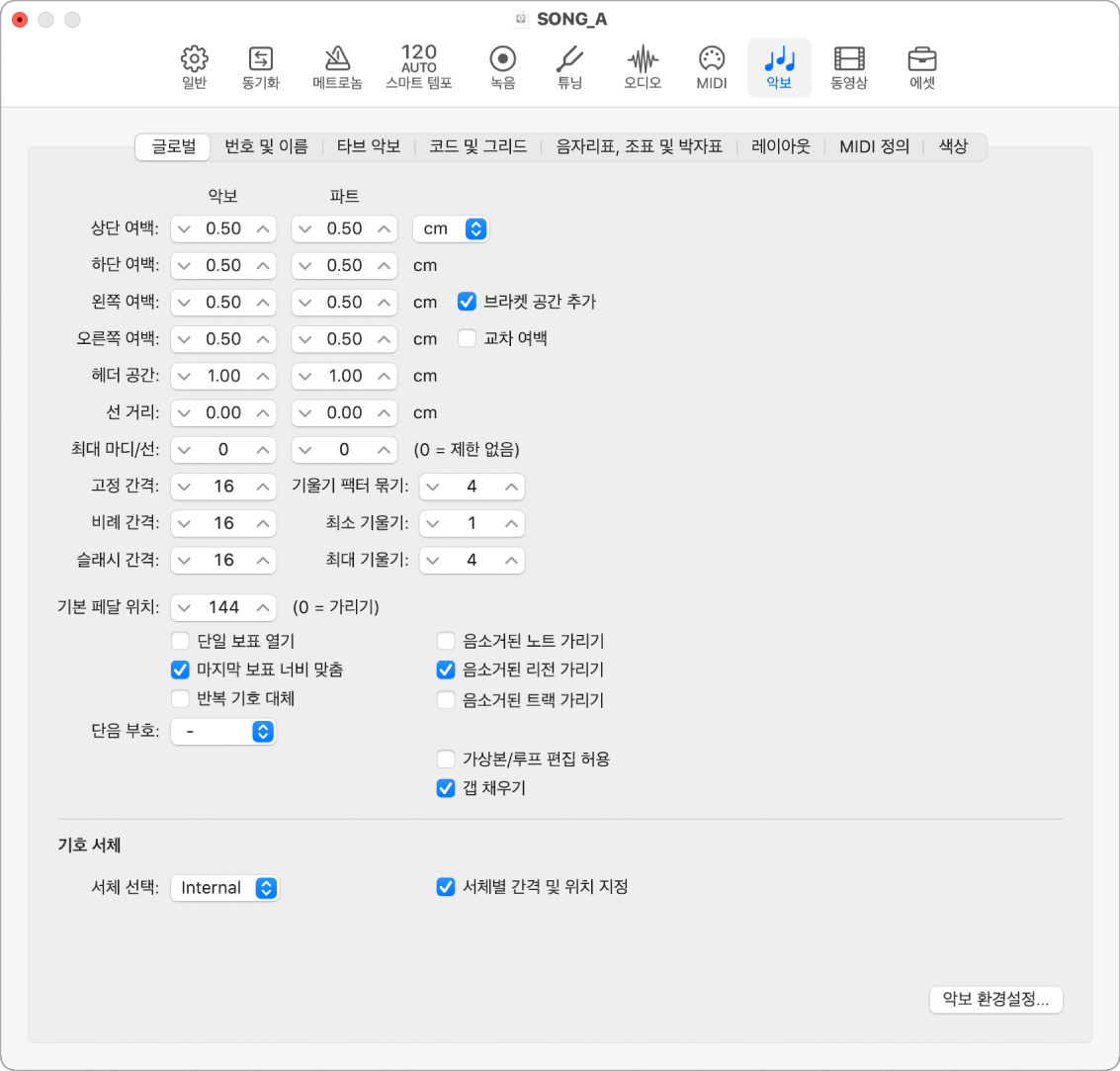This screenshot has height=1071, width=1120.
Task: Increase 하단 여백 part value
Action: coord(385,266)
